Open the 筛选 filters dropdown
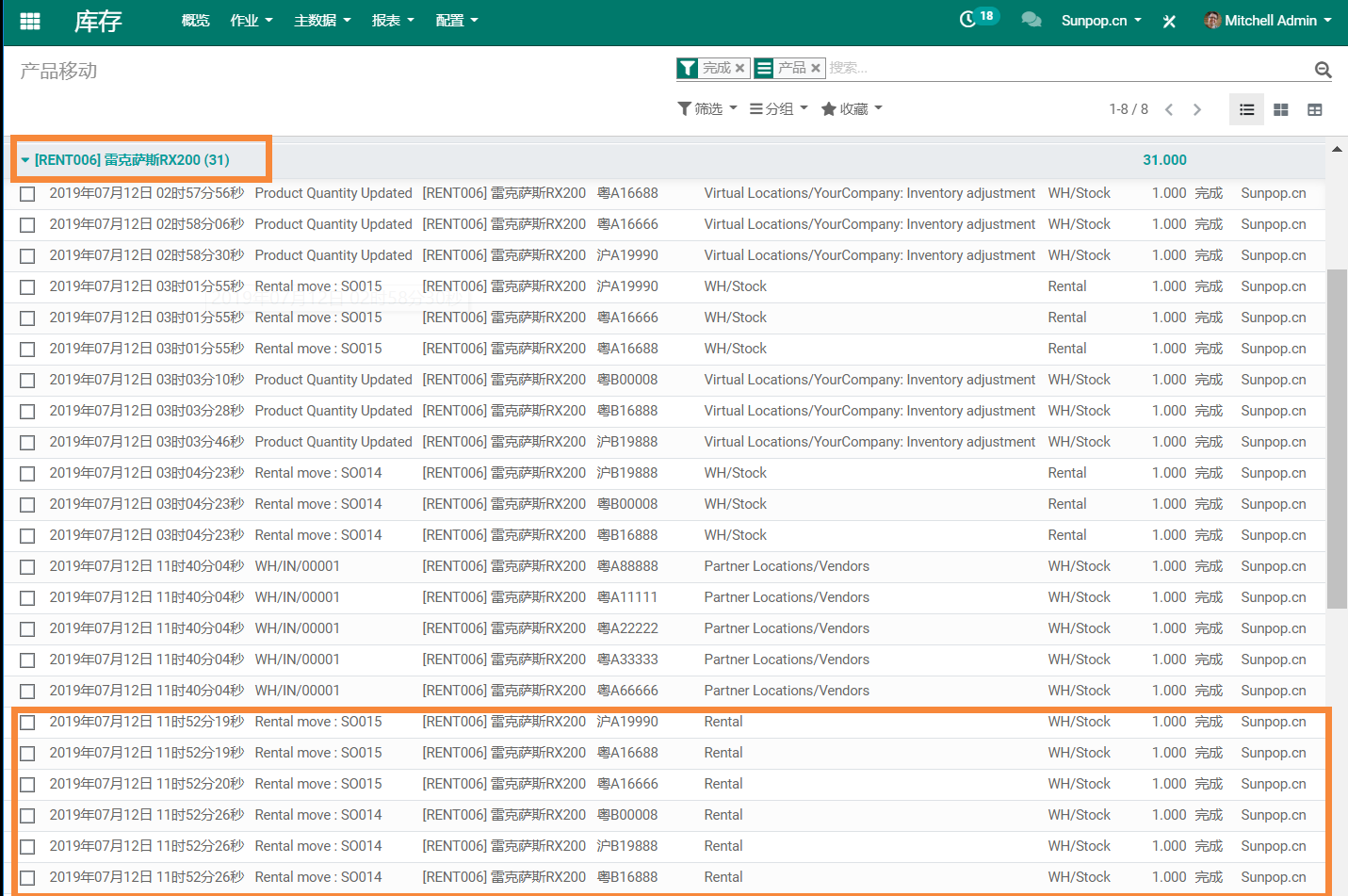Viewport: 1348px width, 896px height. [707, 109]
